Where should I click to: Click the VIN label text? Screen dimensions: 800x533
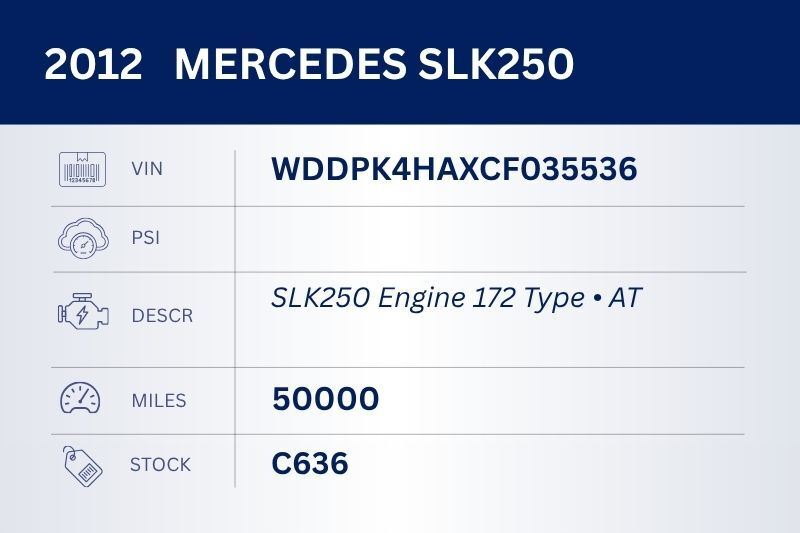147,169
